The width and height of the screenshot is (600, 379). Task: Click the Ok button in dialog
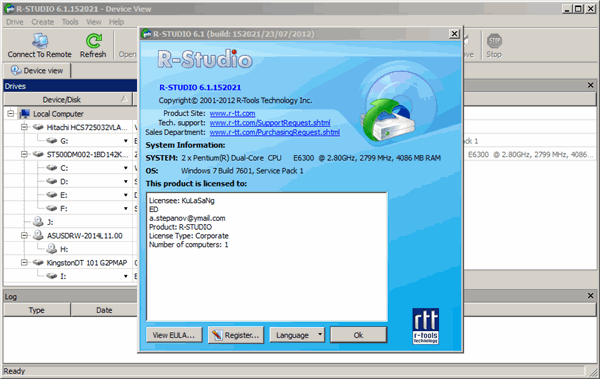tap(359, 335)
